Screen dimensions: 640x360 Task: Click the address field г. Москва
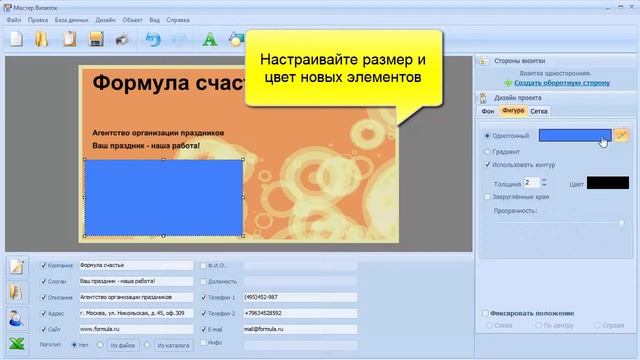point(136,313)
